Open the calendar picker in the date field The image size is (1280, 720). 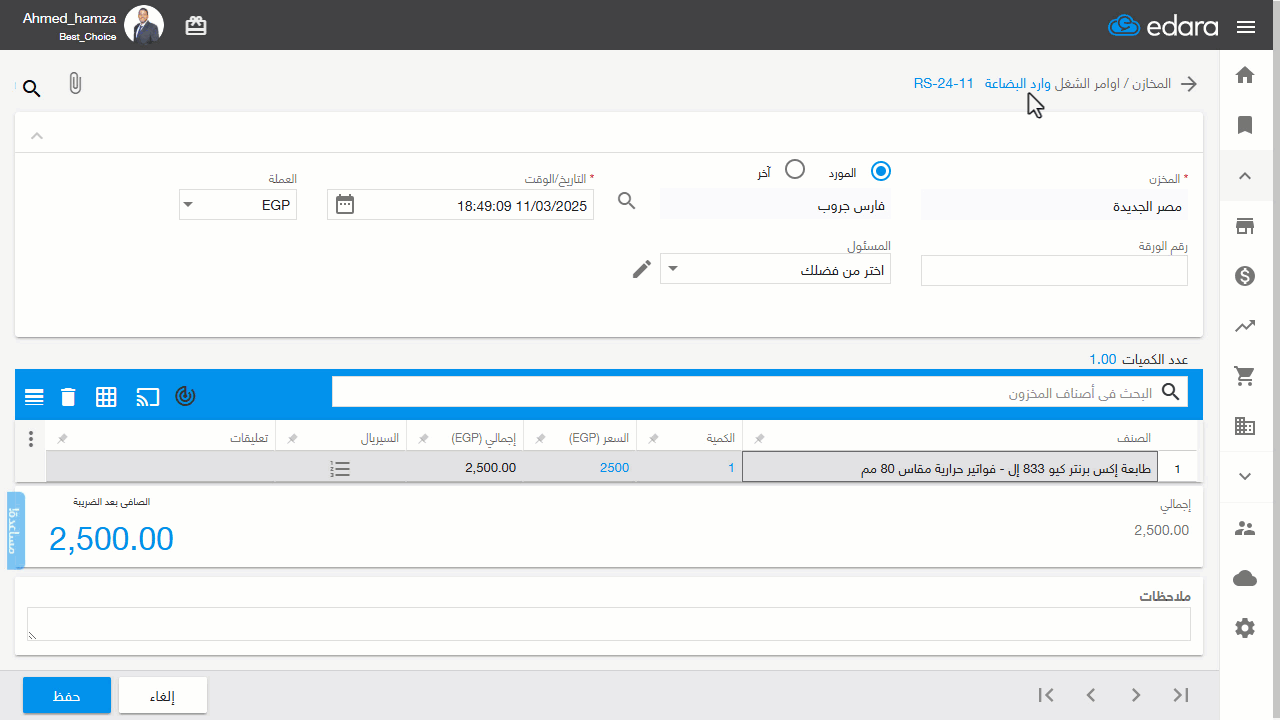pyautogui.click(x=345, y=204)
